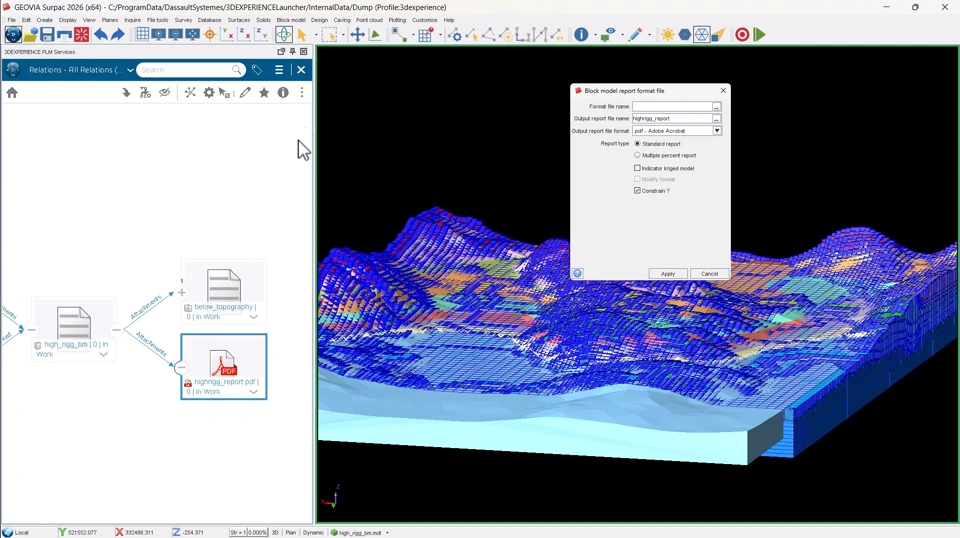Select the Multiple percent report option
The height and width of the screenshot is (538, 960).
[638, 155]
